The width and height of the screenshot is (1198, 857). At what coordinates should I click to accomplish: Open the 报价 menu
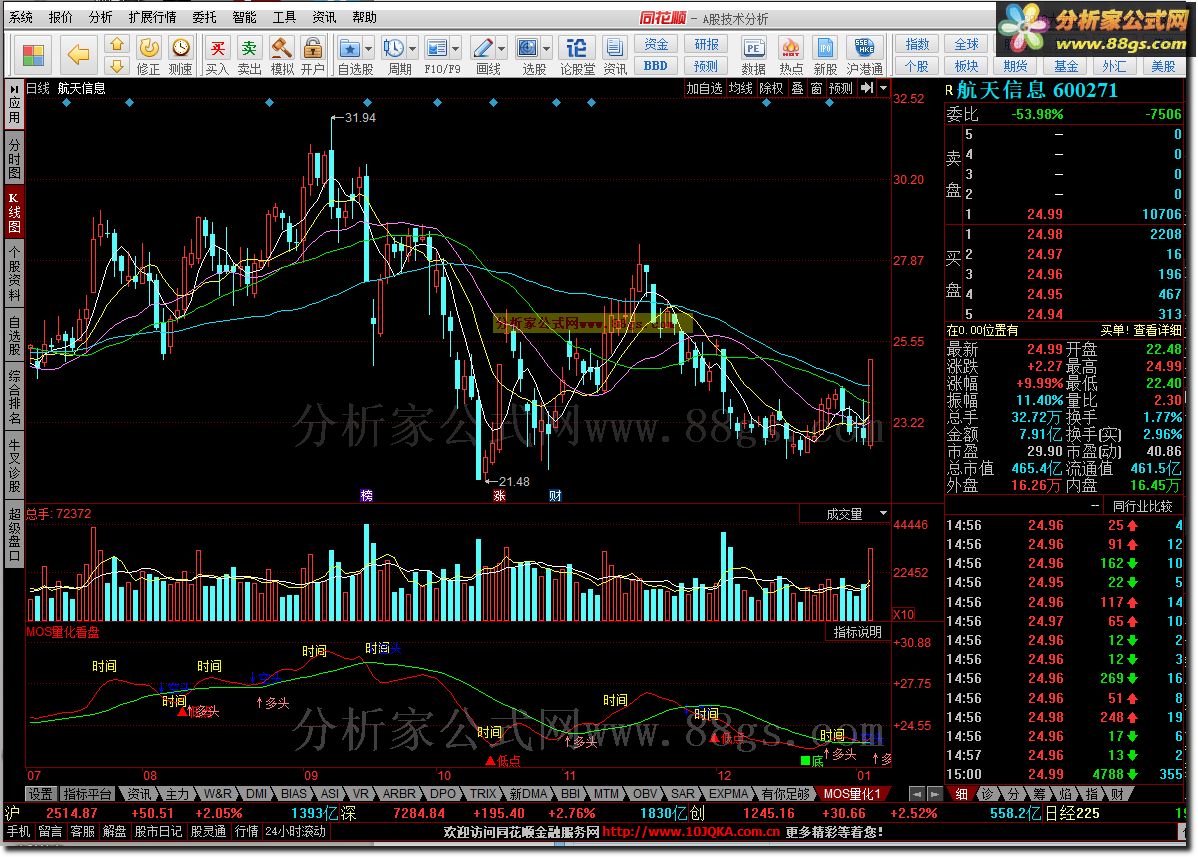click(60, 18)
